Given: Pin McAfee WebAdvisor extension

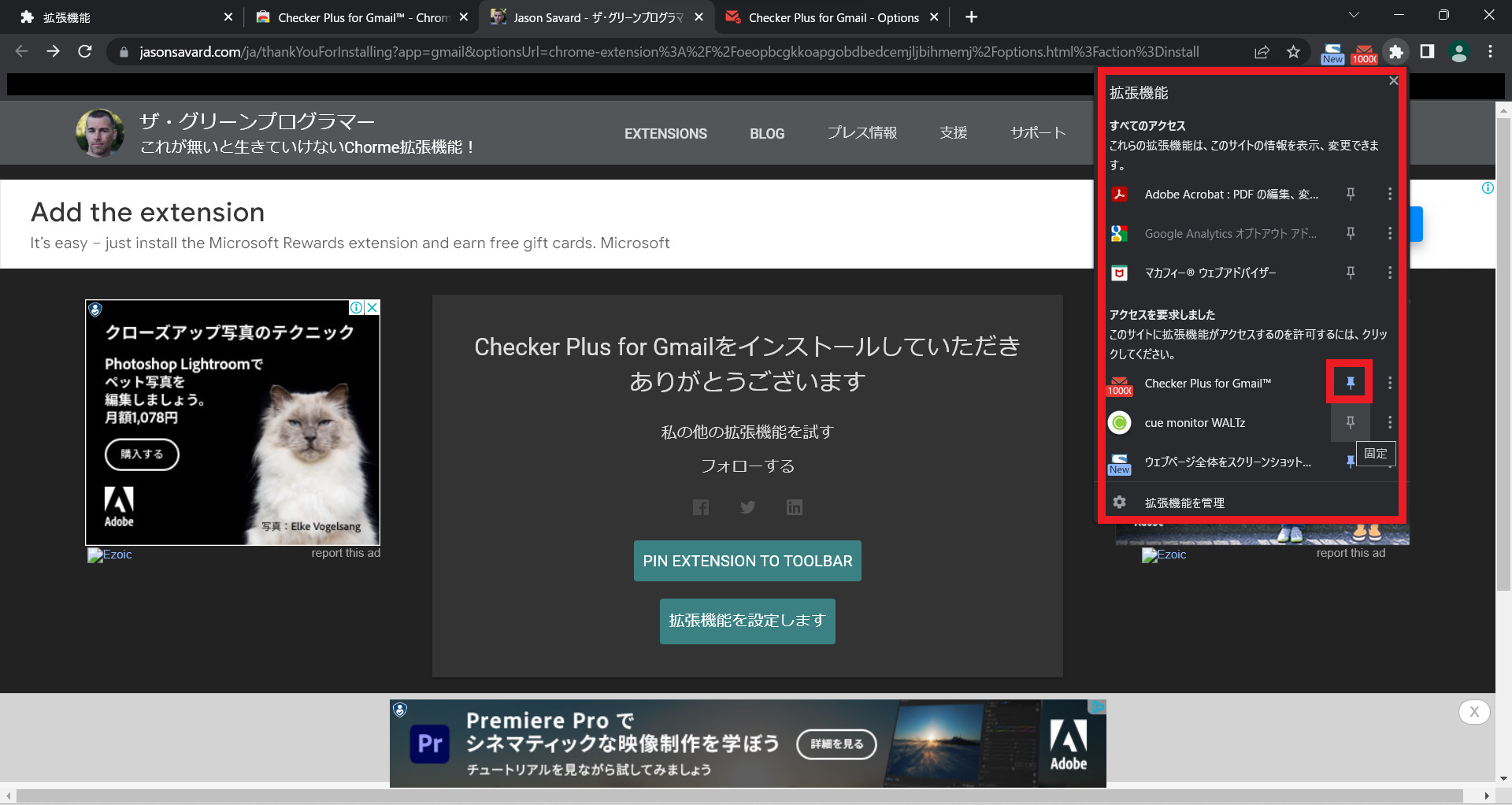Looking at the screenshot, I should pyautogui.click(x=1350, y=273).
